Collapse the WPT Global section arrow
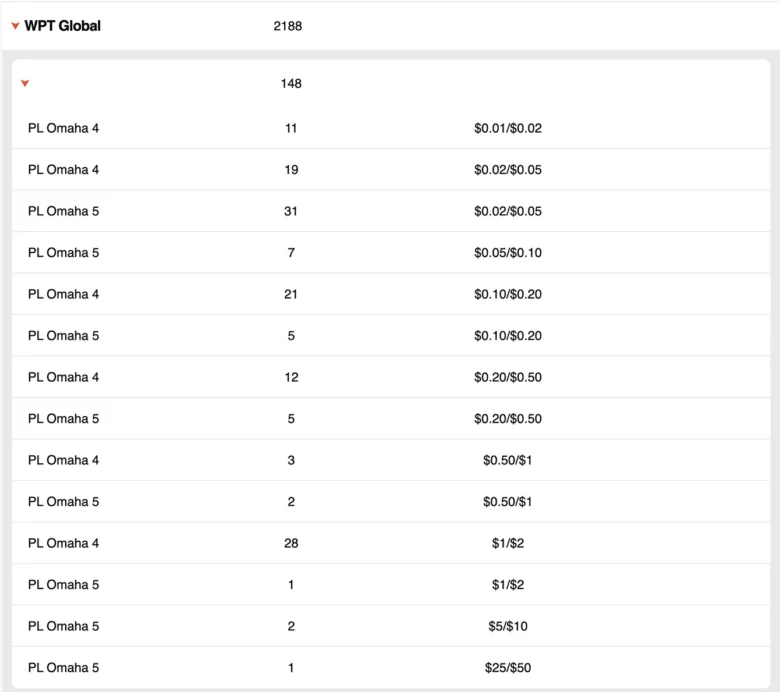This screenshot has width=780, height=692. point(15,26)
